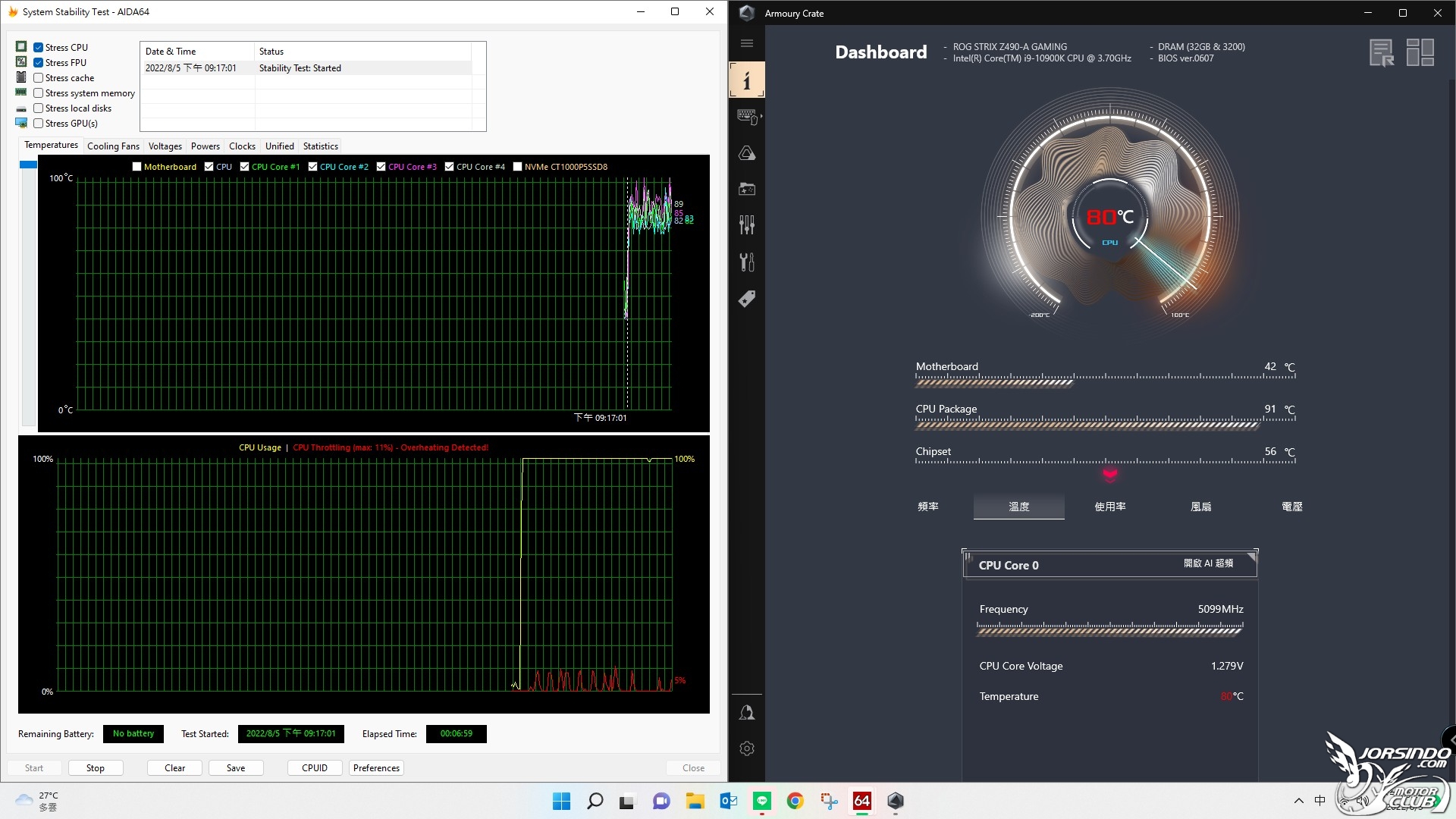This screenshot has height=819, width=1456.
Task: Open the notifications bell icon in sidebar
Action: (747, 712)
